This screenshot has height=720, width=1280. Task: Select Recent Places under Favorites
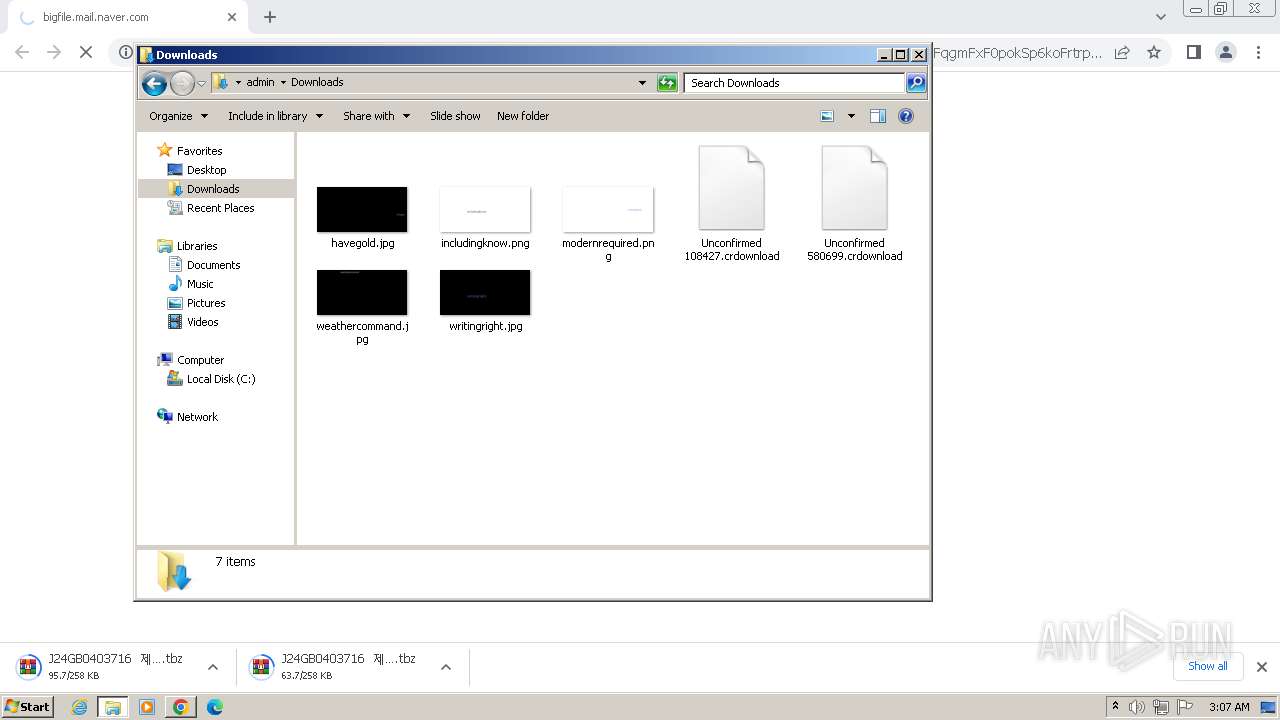click(220, 208)
